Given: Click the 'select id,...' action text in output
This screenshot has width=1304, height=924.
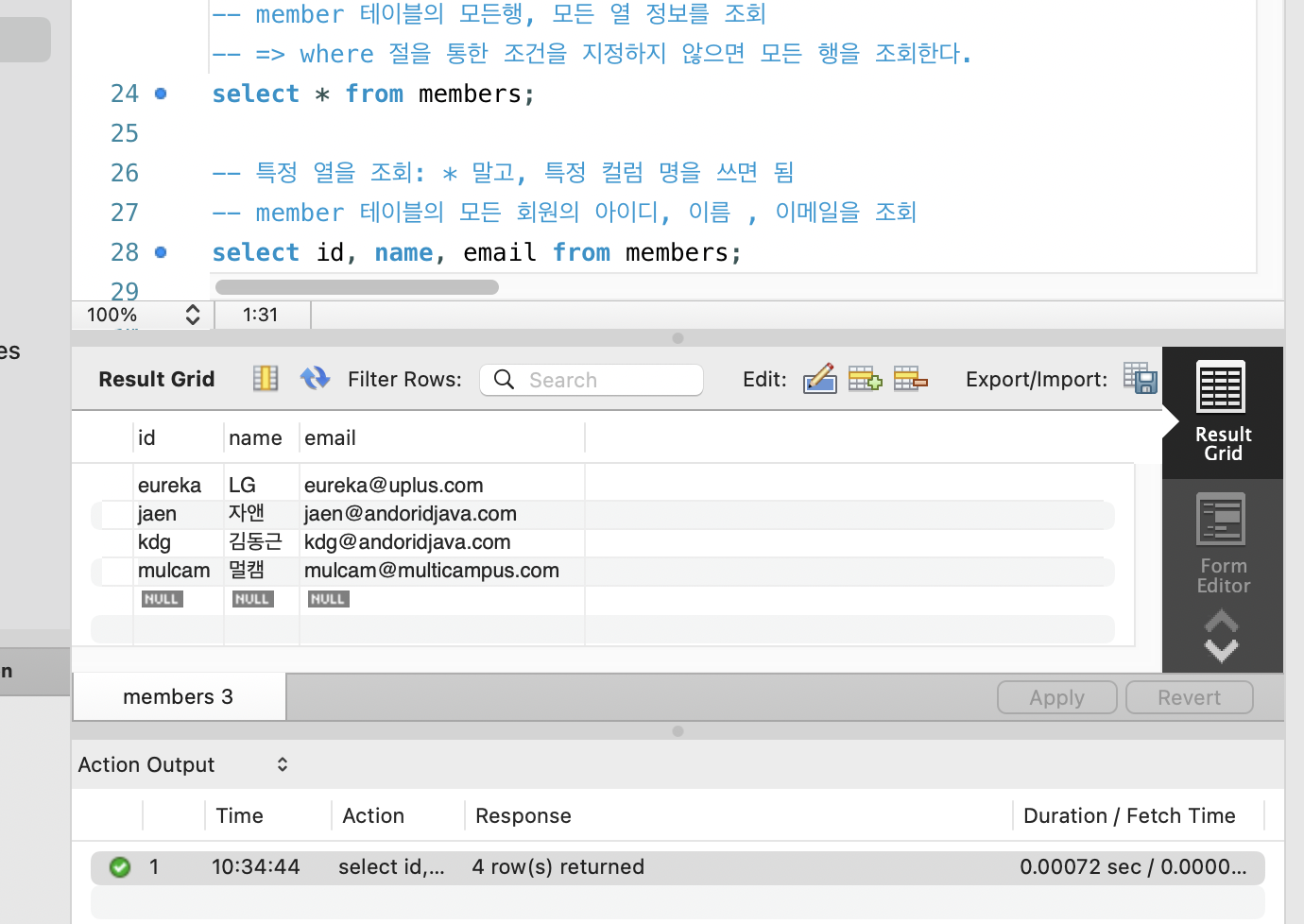Looking at the screenshot, I should coord(391,866).
